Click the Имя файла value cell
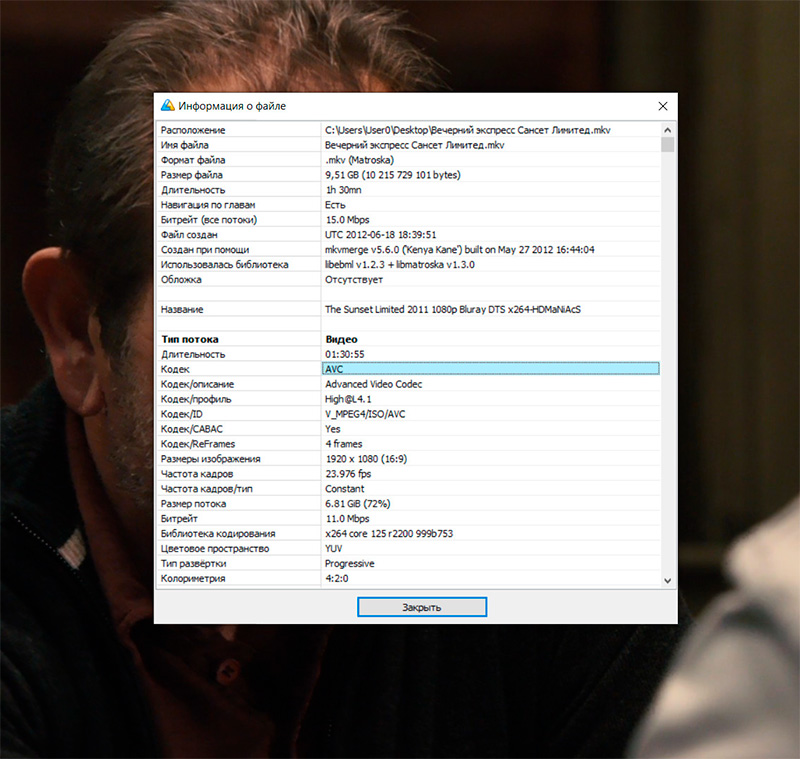Viewport: 800px width, 759px height. [414, 145]
